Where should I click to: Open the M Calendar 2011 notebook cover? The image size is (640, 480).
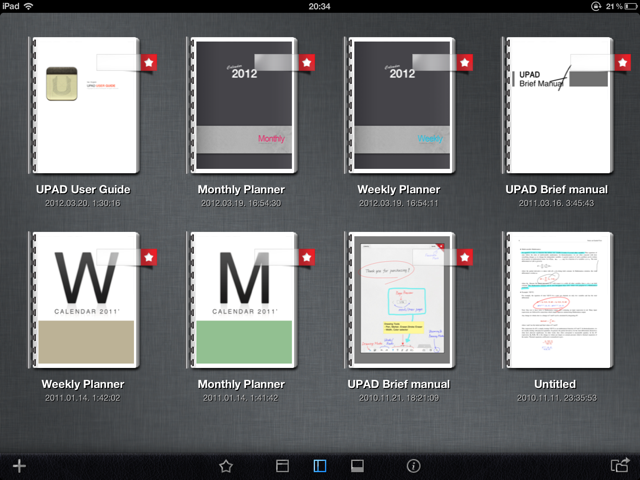(x=242, y=300)
